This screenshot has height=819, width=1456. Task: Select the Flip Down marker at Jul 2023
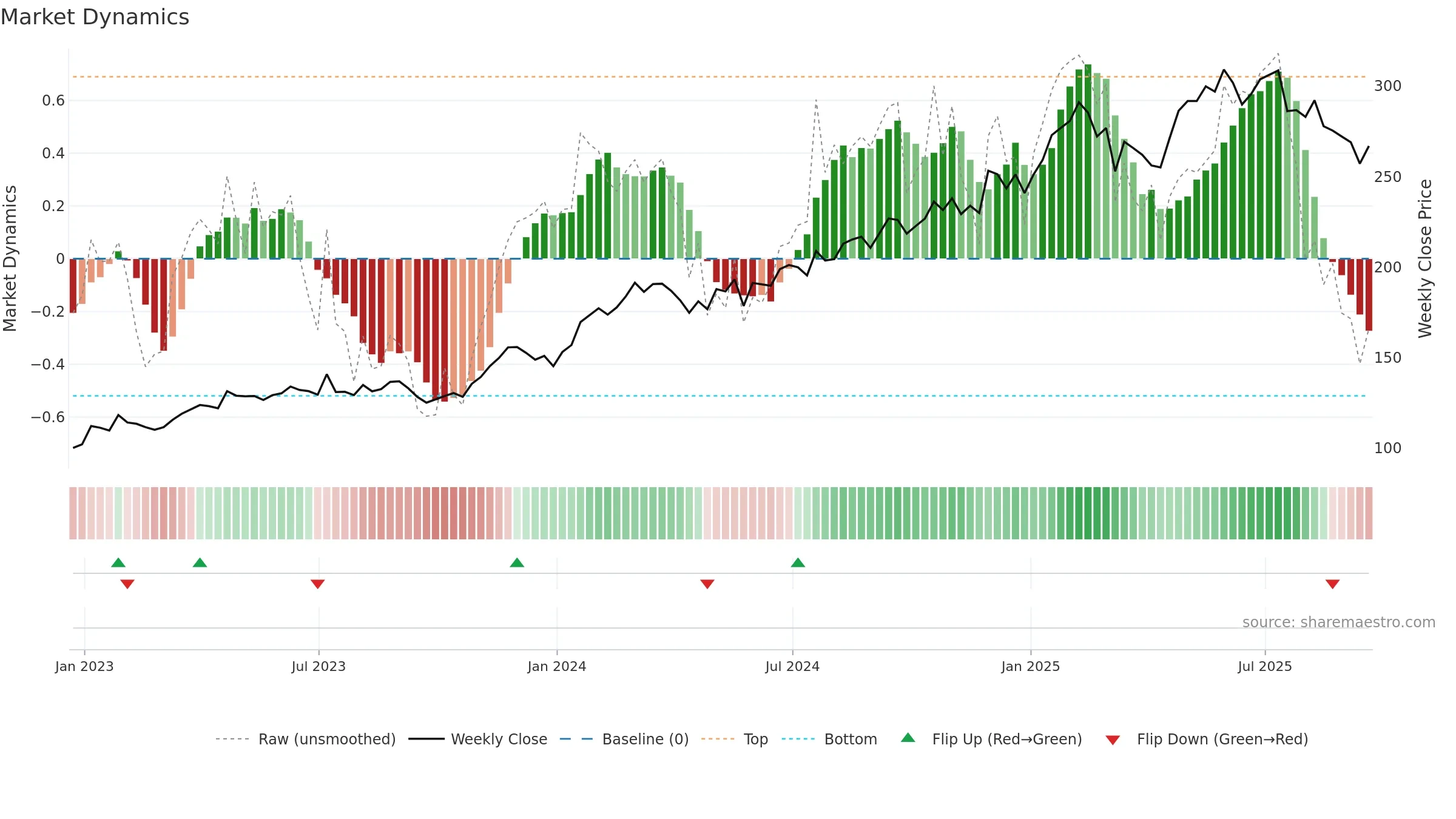tap(318, 584)
